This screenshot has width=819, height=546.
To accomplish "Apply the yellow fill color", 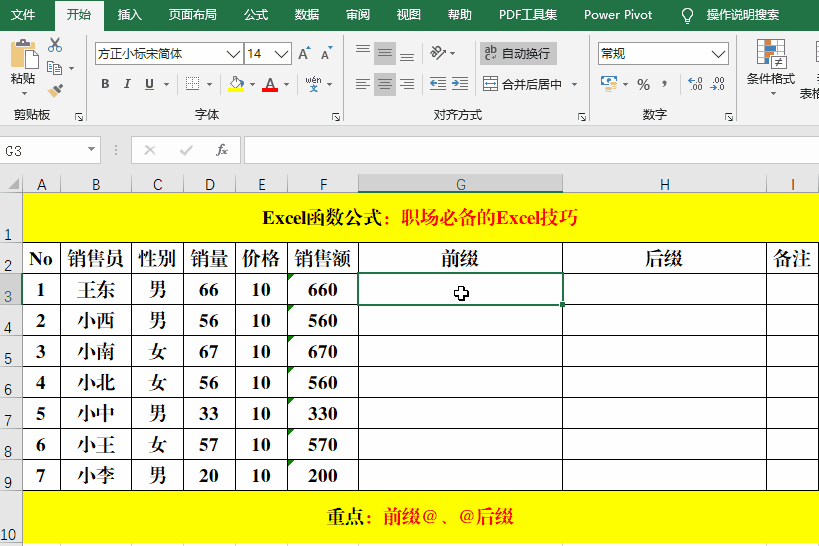I will click(x=236, y=84).
